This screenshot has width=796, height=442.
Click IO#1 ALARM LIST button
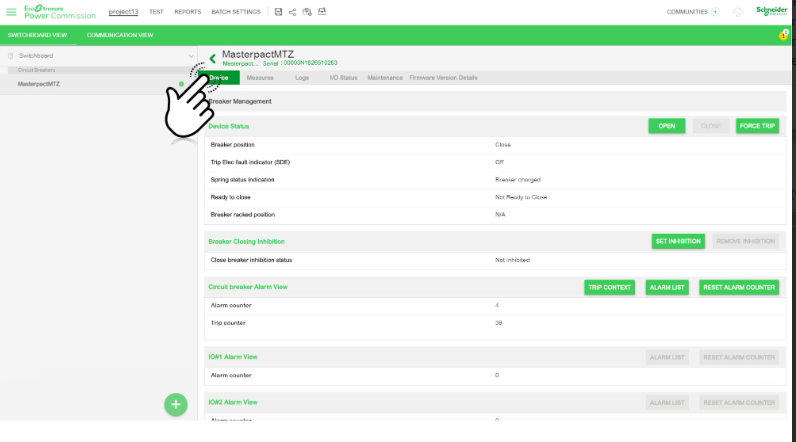(x=667, y=357)
